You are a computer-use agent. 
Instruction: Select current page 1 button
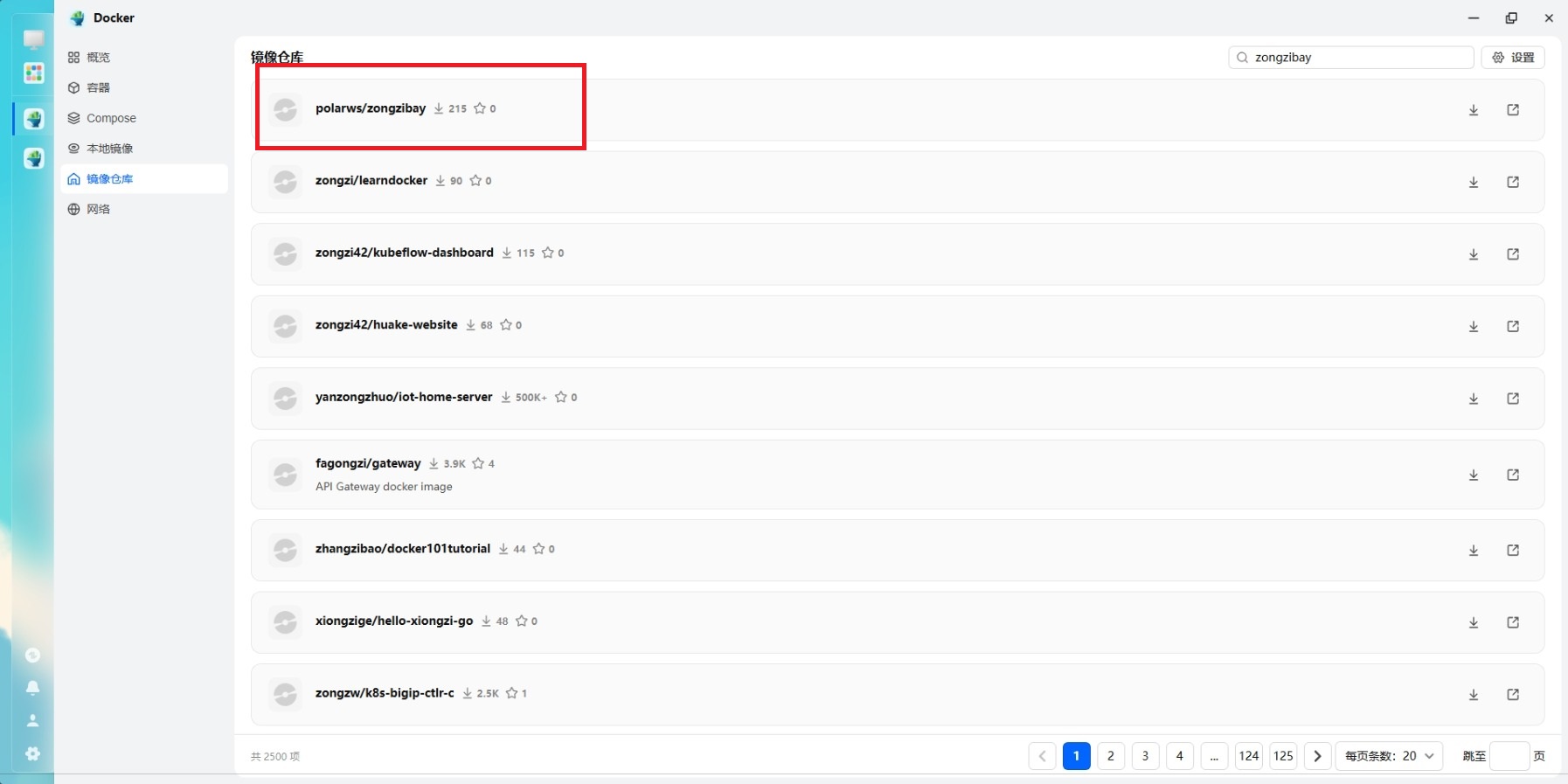[x=1077, y=756]
